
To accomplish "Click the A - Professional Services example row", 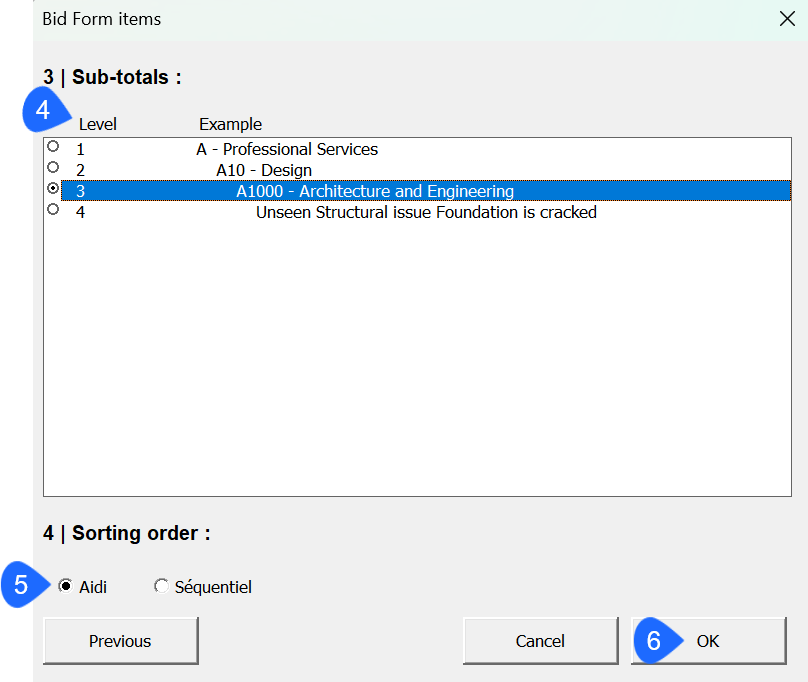I will click(x=426, y=149).
